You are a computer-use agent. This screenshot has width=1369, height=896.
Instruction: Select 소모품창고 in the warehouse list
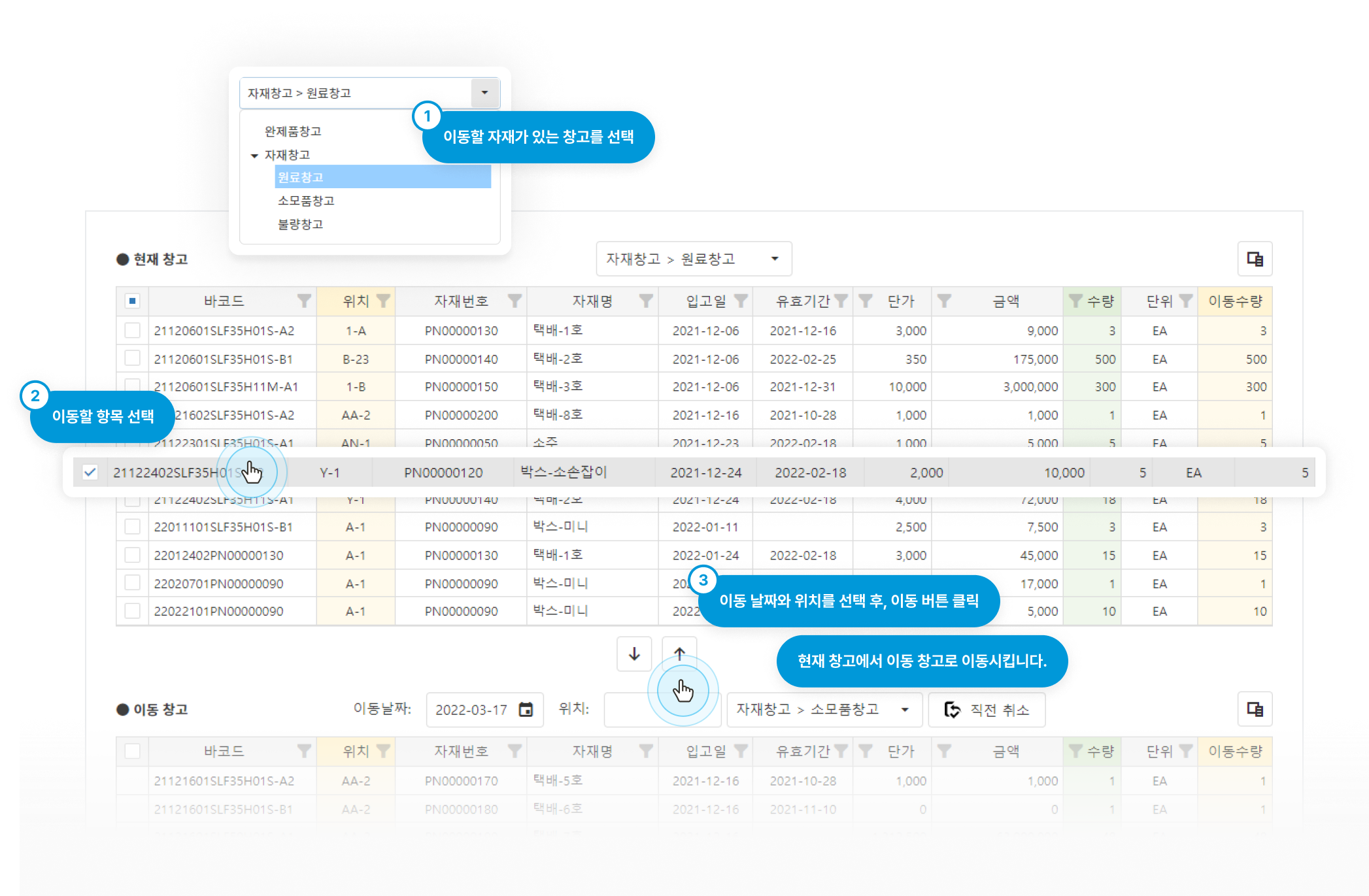click(x=306, y=201)
